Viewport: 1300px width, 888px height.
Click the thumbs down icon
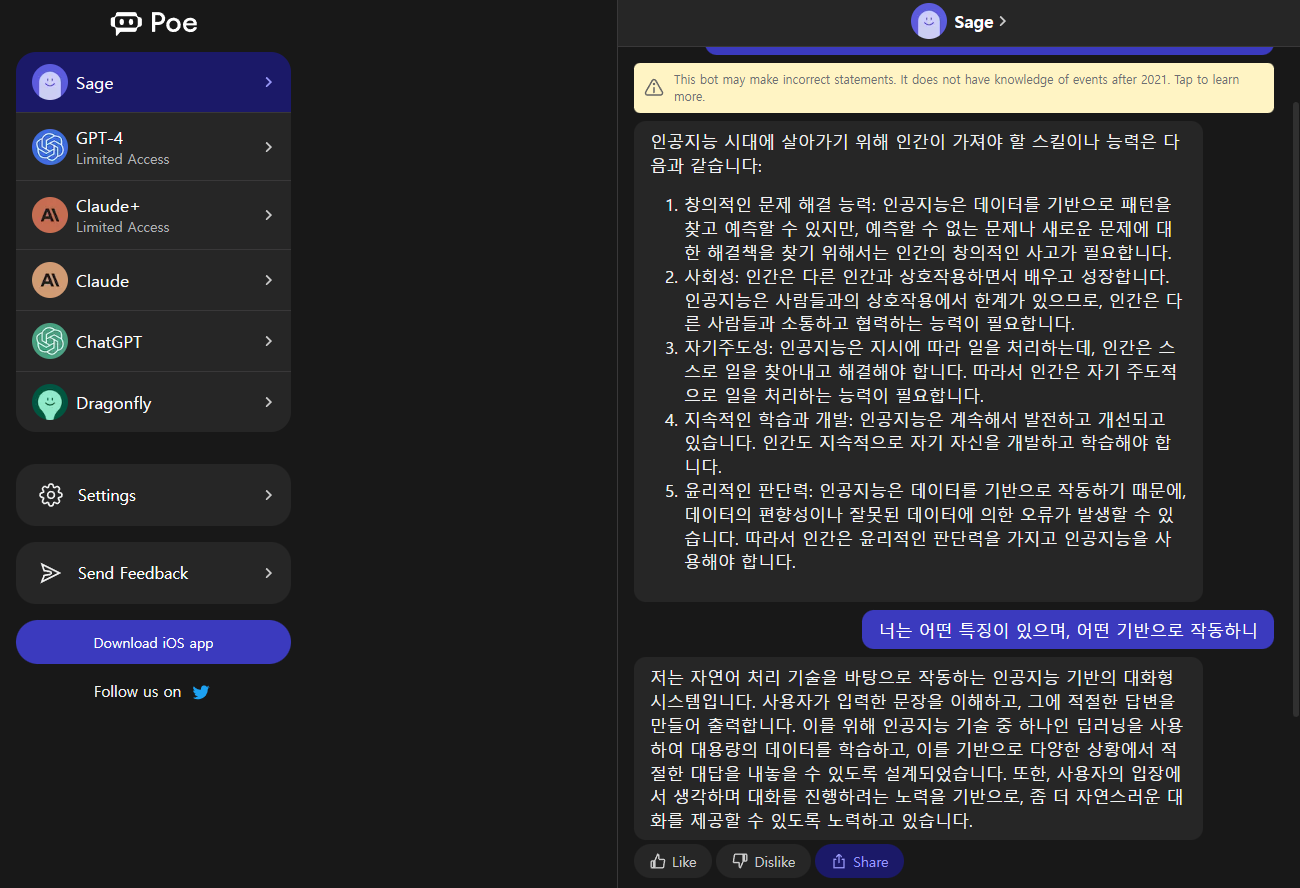[740, 861]
